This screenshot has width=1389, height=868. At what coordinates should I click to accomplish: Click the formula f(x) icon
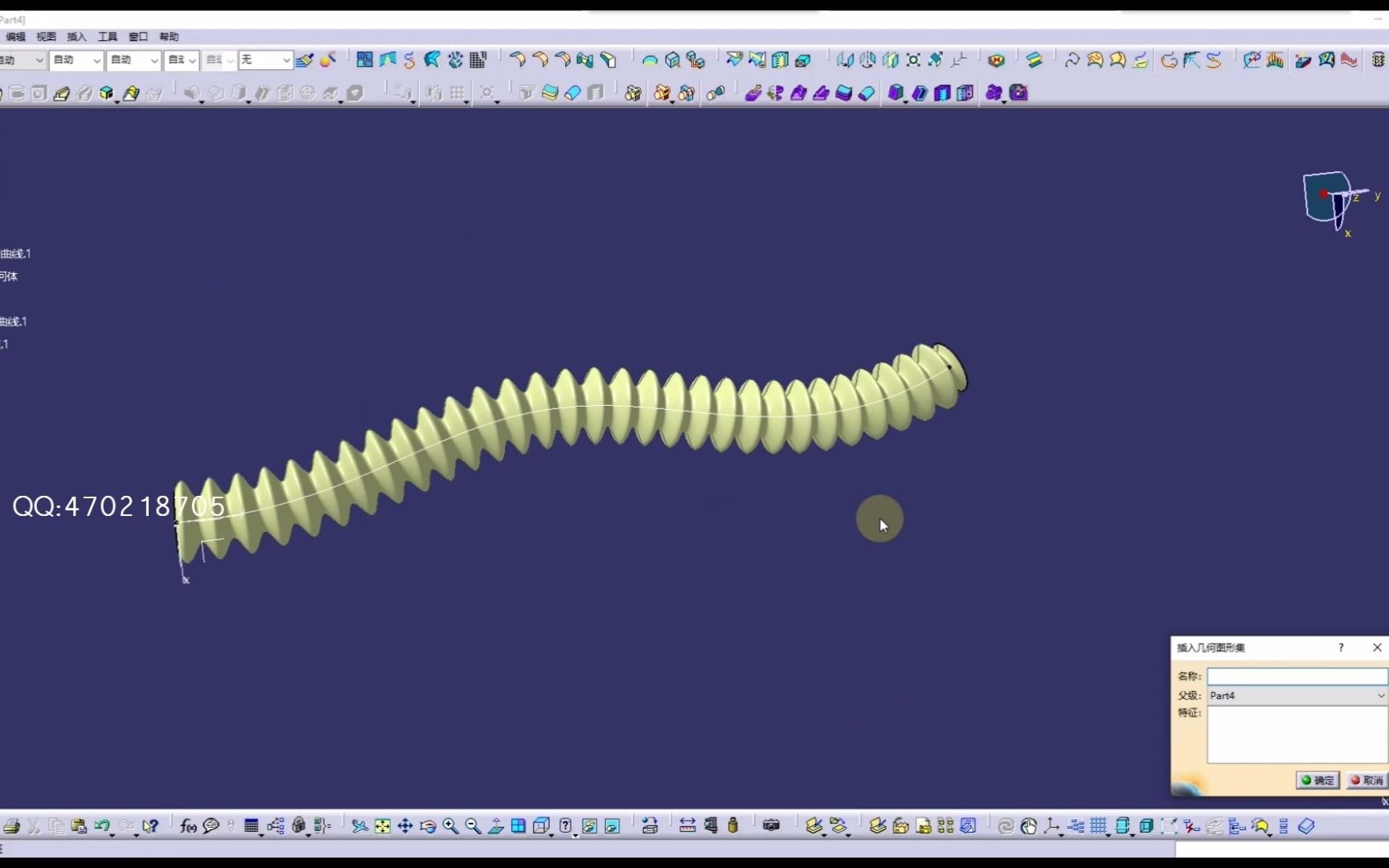188,826
